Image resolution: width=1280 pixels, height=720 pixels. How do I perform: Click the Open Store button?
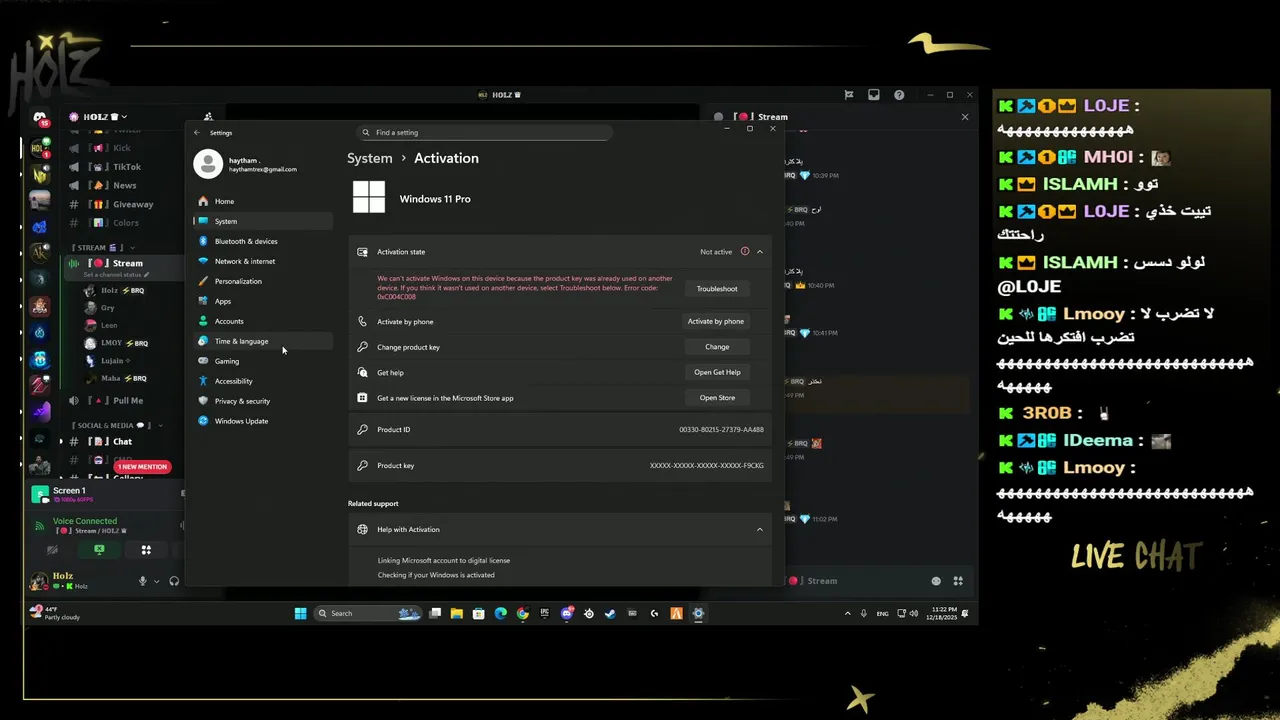[x=717, y=398]
